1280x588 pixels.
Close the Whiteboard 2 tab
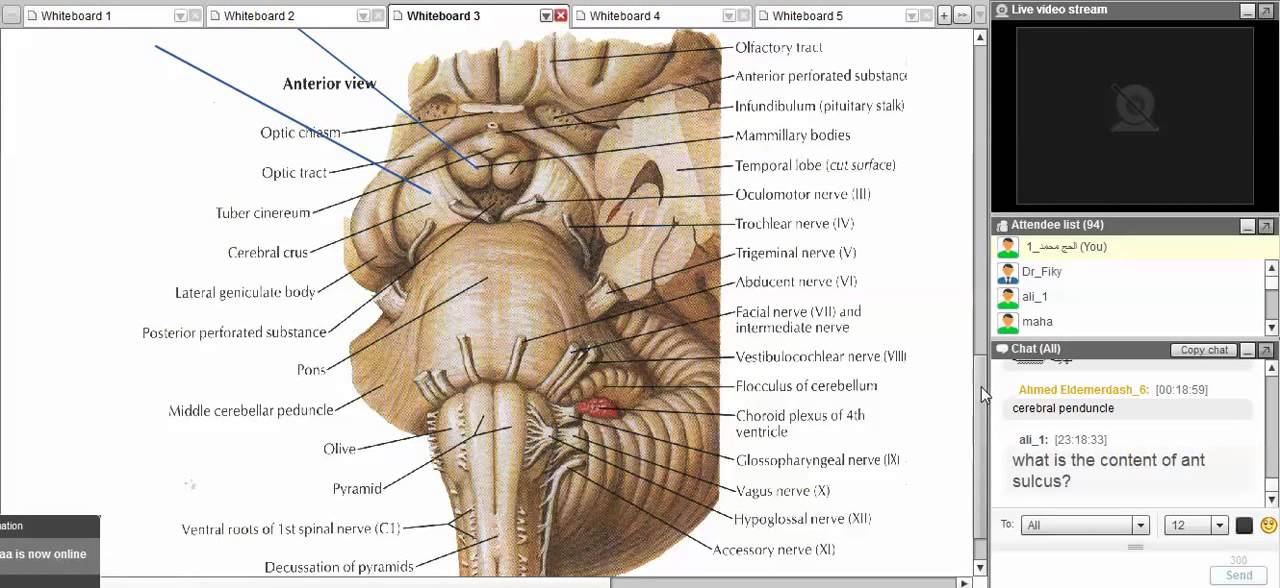[x=378, y=16]
